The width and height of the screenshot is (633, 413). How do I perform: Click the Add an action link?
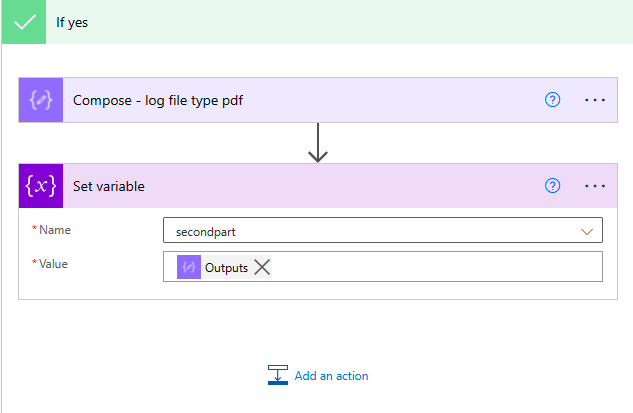(x=331, y=376)
